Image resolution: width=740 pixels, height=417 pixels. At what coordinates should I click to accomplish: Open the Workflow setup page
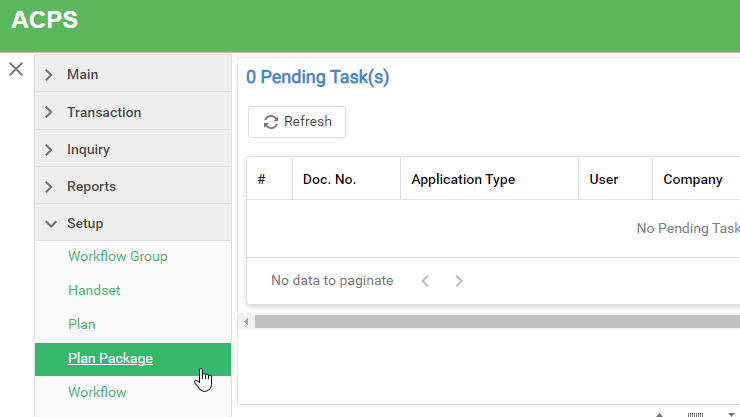[97, 392]
